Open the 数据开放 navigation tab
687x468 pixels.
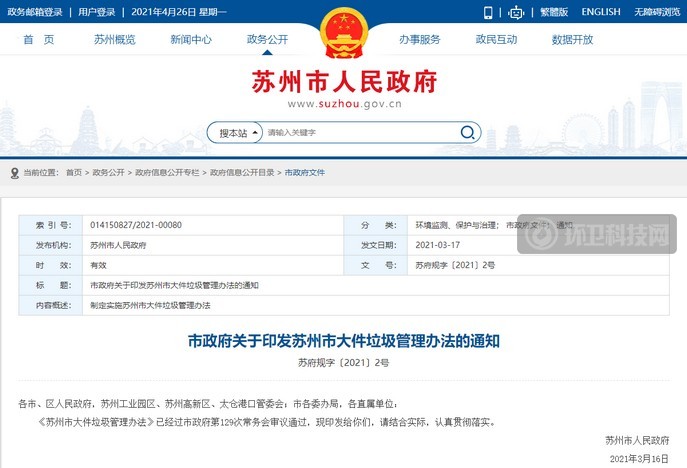pyautogui.click(x=572, y=40)
